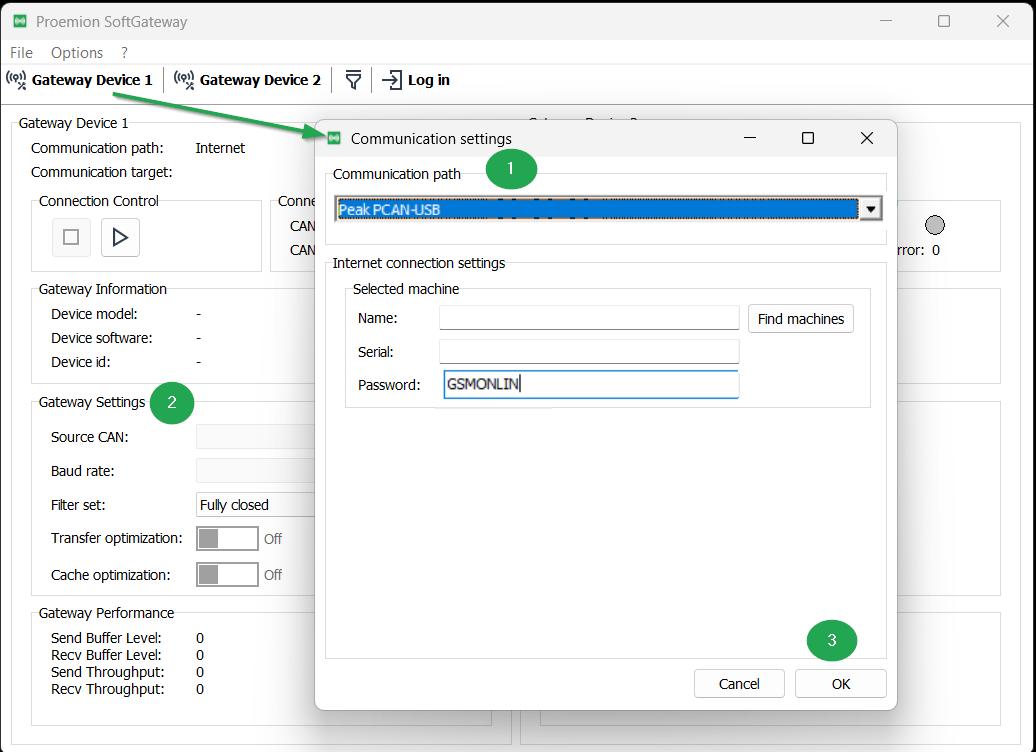The height and width of the screenshot is (752, 1036).
Task: Open the filter icon in the toolbar
Action: 353,80
